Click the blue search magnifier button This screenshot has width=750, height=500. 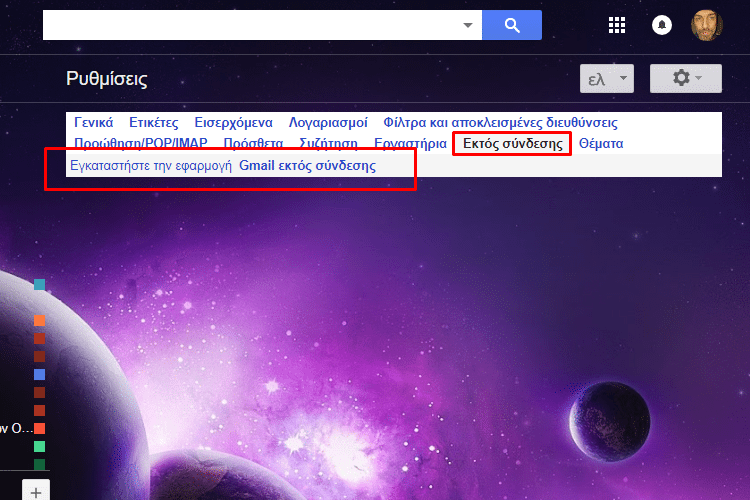click(512, 25)
